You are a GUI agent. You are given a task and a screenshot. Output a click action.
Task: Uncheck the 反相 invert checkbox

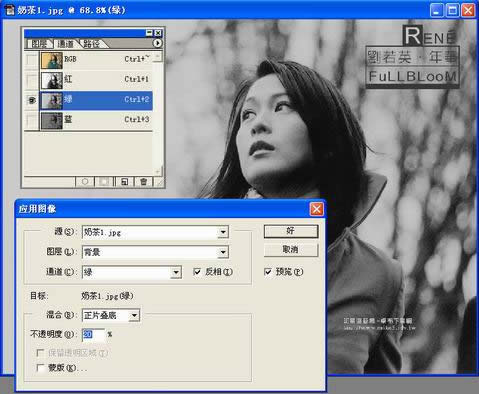click(x=197, y=272)
